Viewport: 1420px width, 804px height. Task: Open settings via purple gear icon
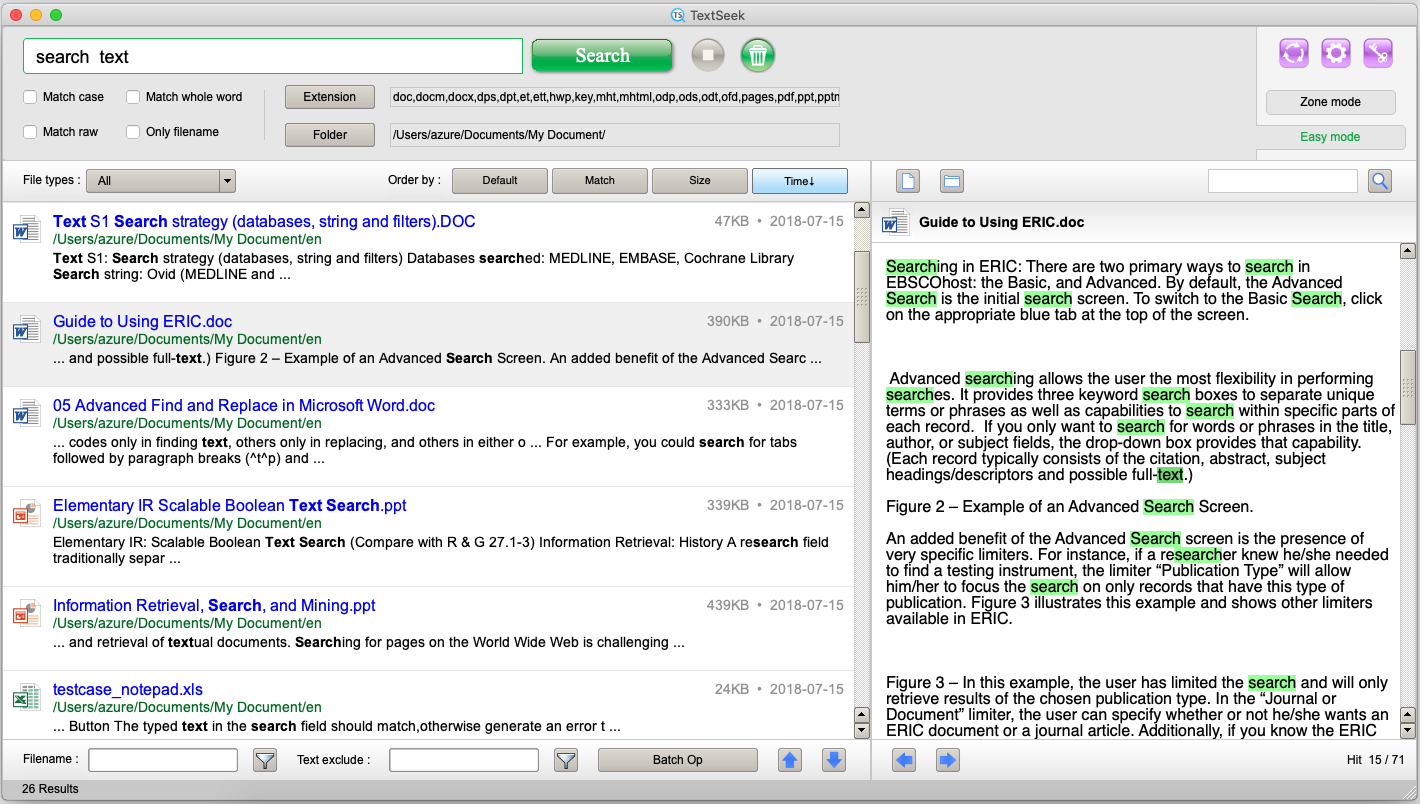click(x=1335, y=54)
